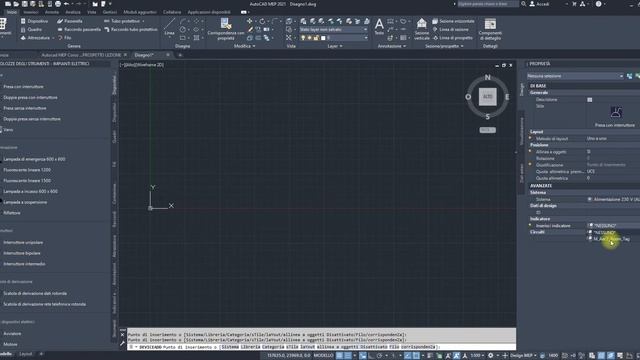Click the Undo arrow in quick access toolbar
This screenshot has width=640, height=360.
point(67,4)
